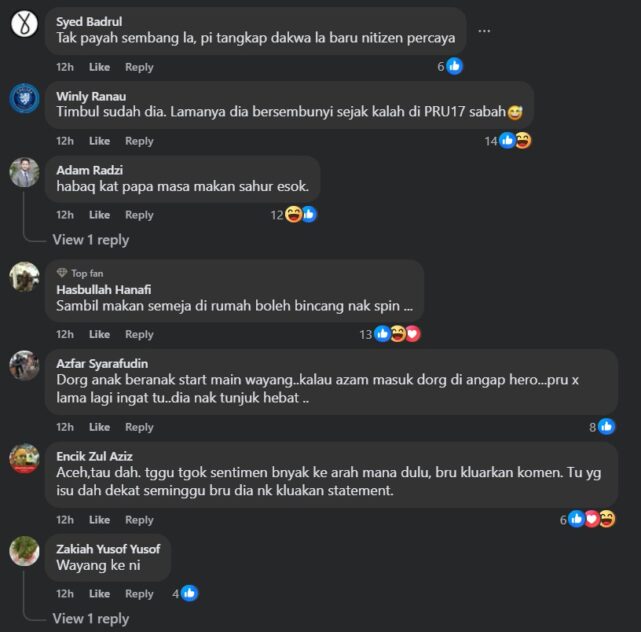Viewport: 641px width, 632px height.
Task: Like Azfar Syarafudin's comment
Action: pos(99,427)
